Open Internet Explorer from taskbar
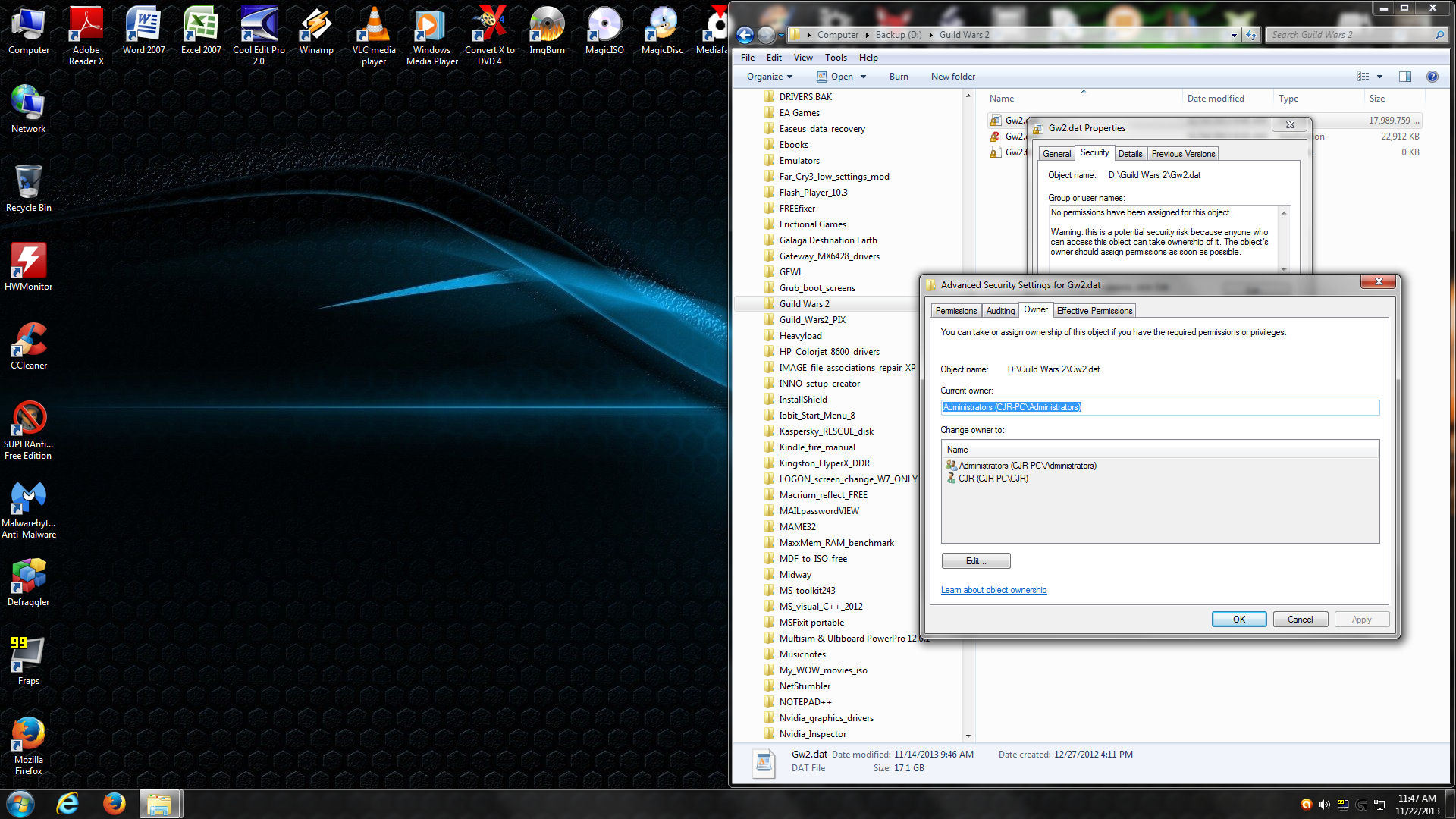 tap(67, 804)
